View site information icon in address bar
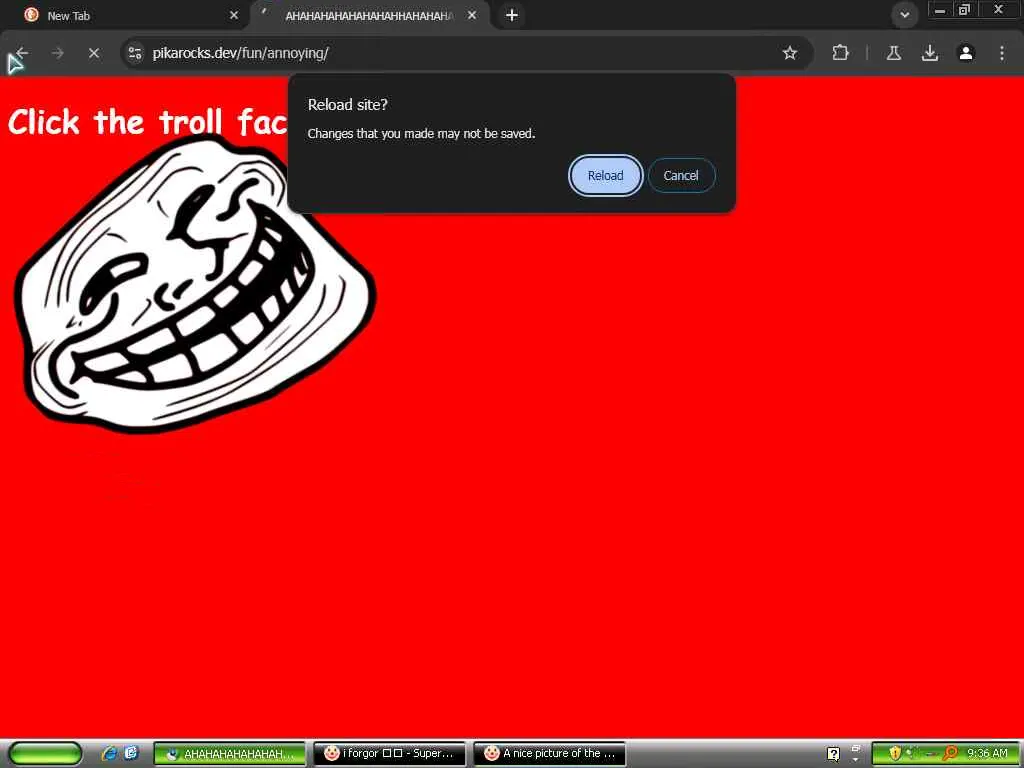The width and height of the screenshot is (1024, 768). (x=135, y=53)
